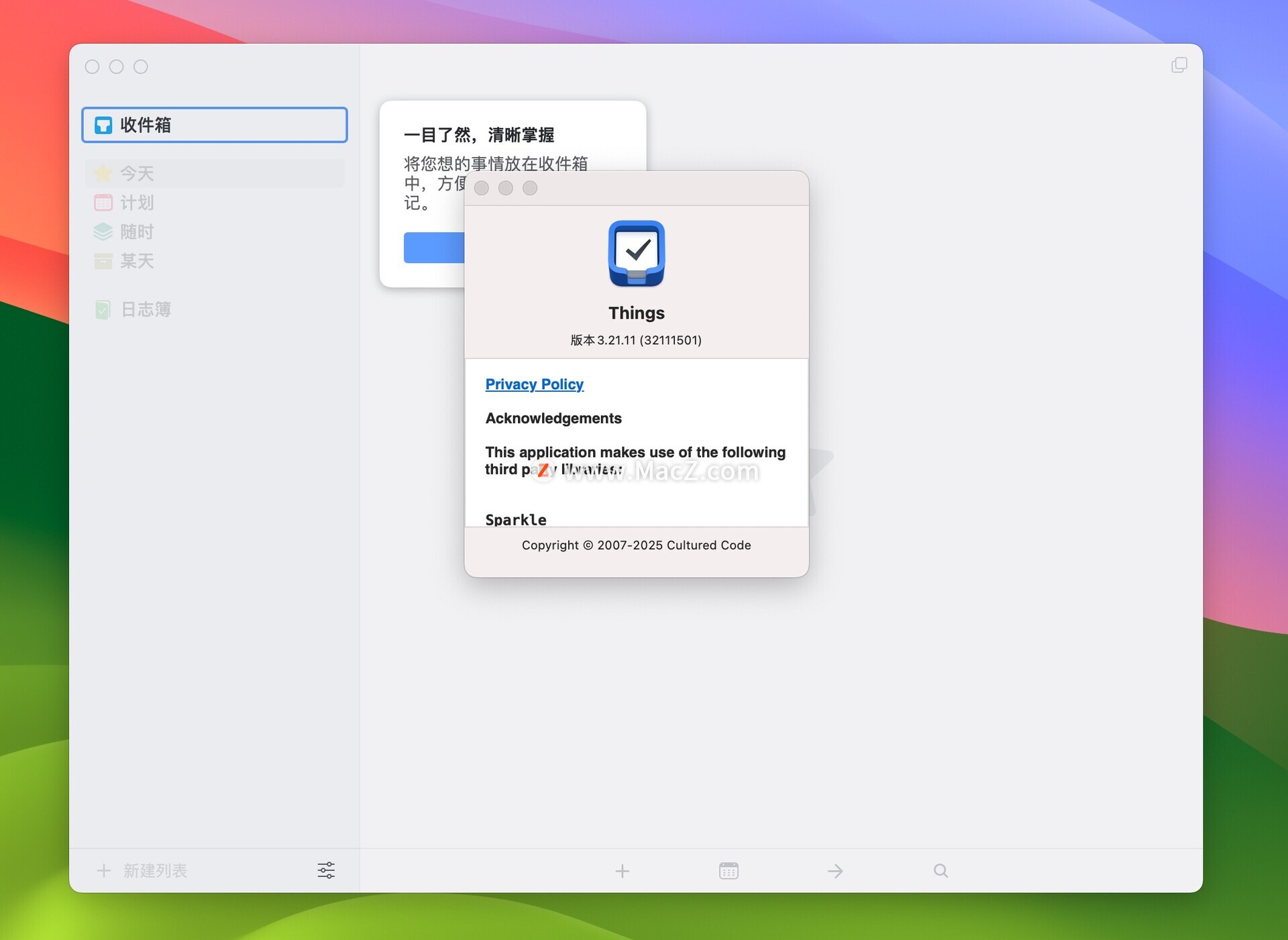This screenshot has width=1288, height=940.
Task: Open quick find magnifier icon
Action: coord(941,871)
